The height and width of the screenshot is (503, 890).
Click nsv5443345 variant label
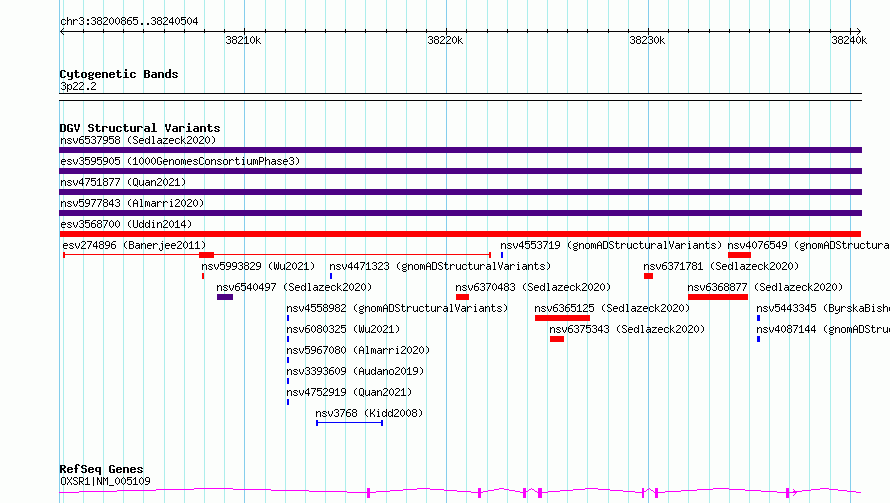click(823, 308)
